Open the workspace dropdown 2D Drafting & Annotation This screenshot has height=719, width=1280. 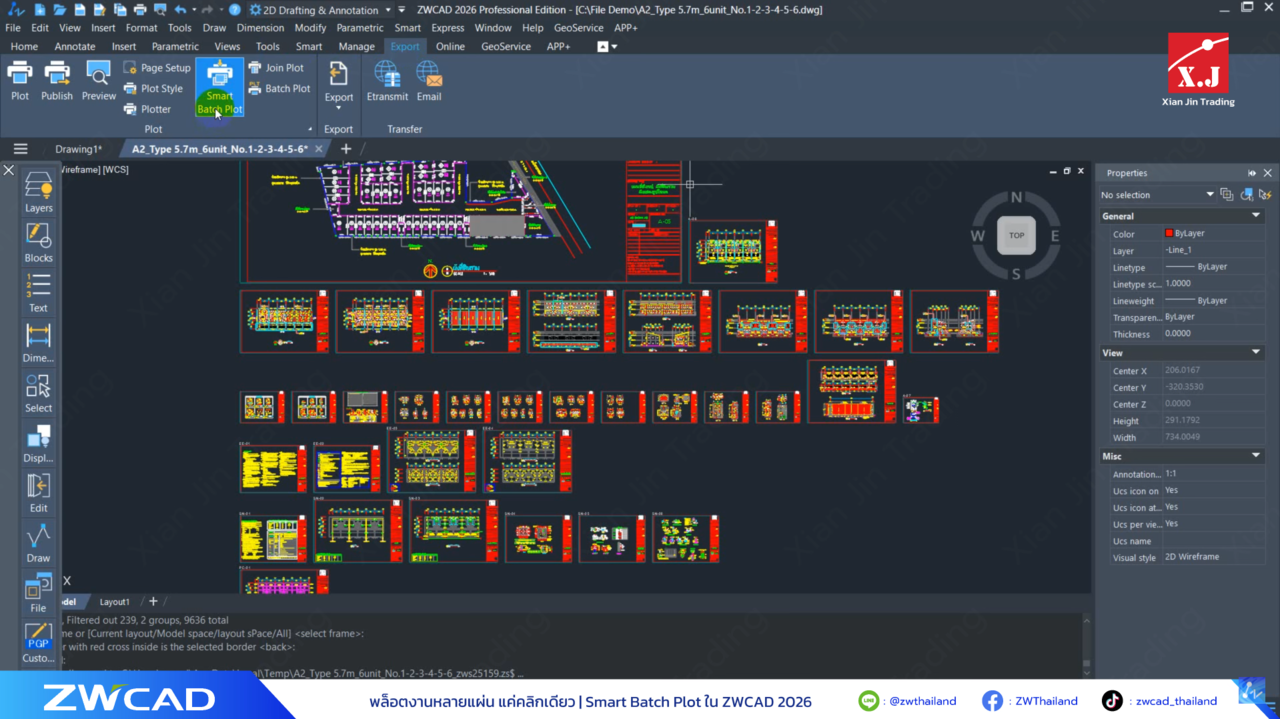click(x=320, y=10)
